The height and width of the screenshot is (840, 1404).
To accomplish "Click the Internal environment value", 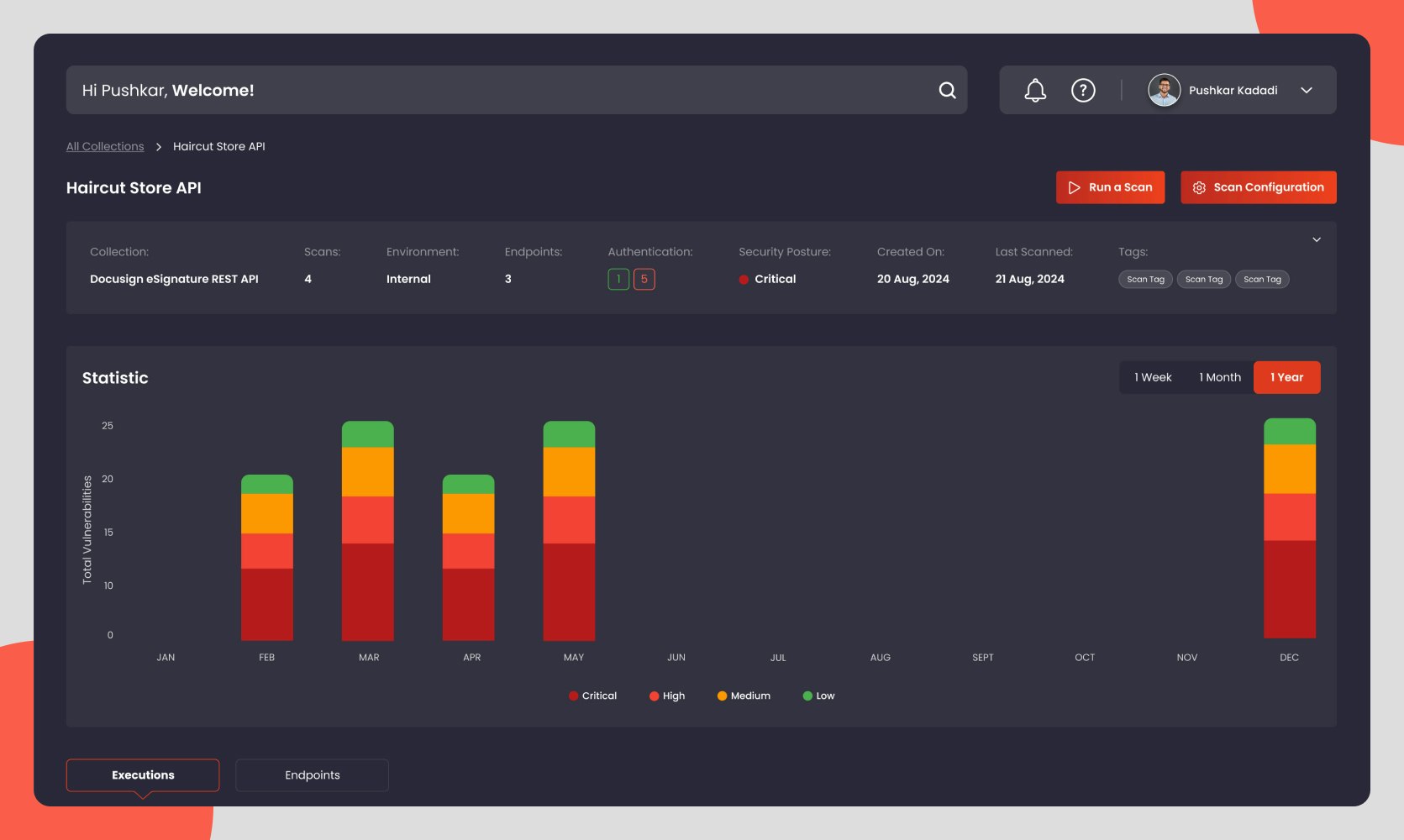I will [408, 279].
